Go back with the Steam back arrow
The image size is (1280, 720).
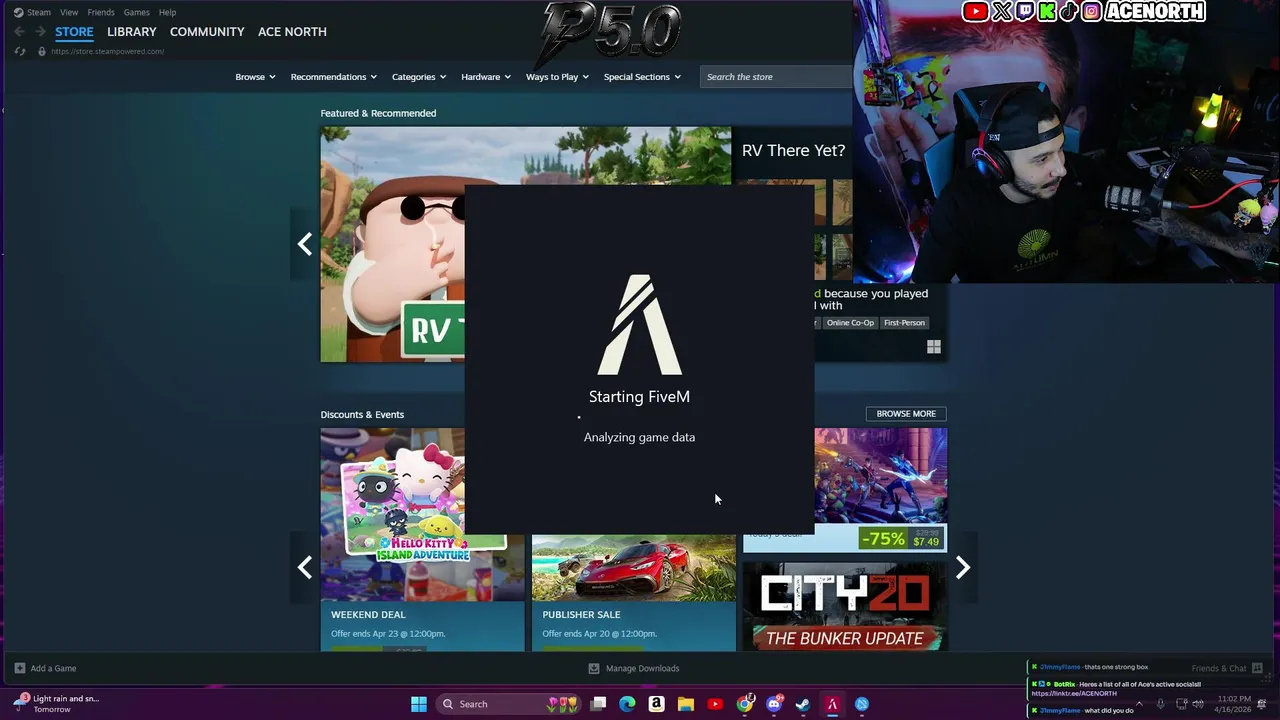pyautogui.click(x=20, y=32)
